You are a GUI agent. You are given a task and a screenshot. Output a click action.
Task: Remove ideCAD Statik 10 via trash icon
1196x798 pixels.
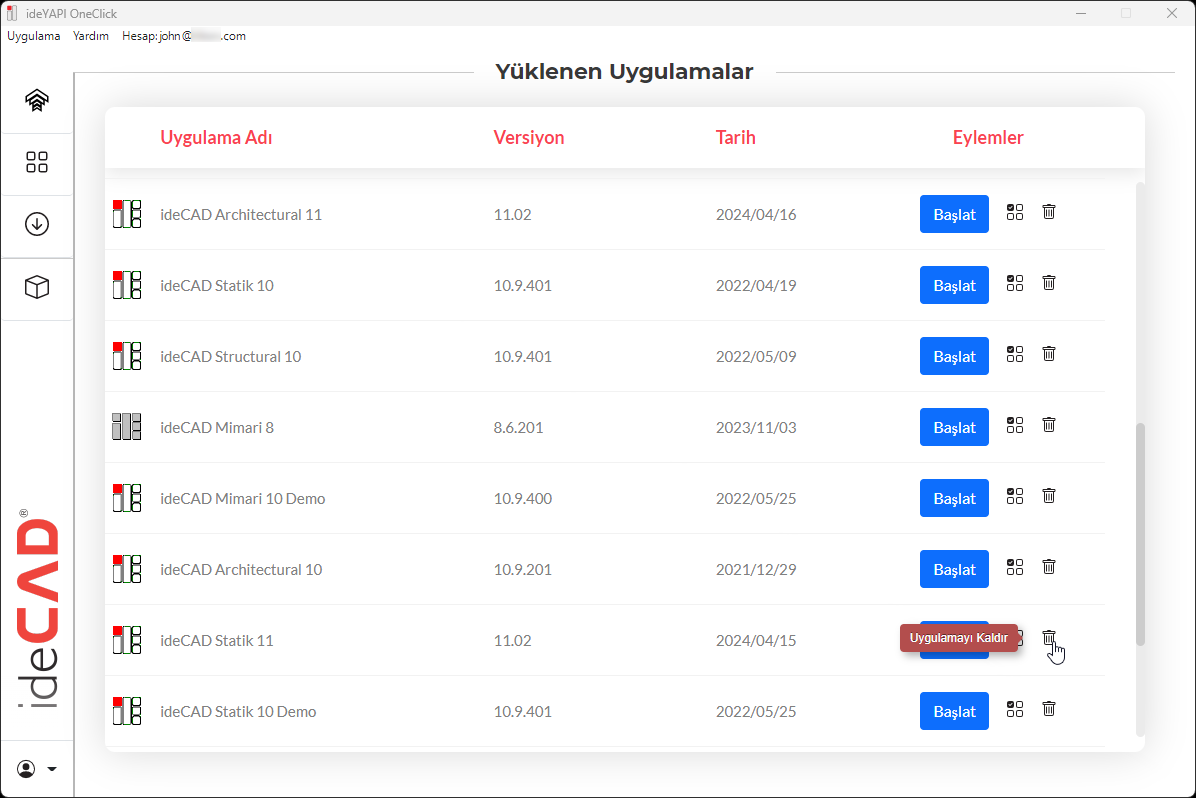(x=1049, y=283)
